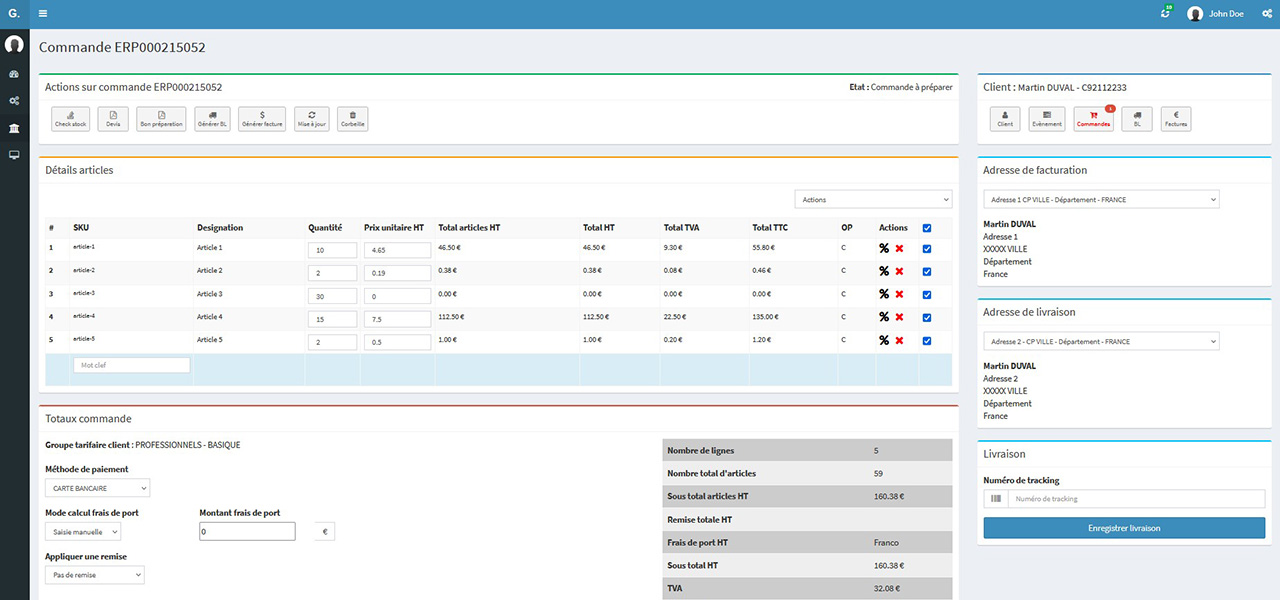Click Générer facture dollar icon

(x=262, y=119)
